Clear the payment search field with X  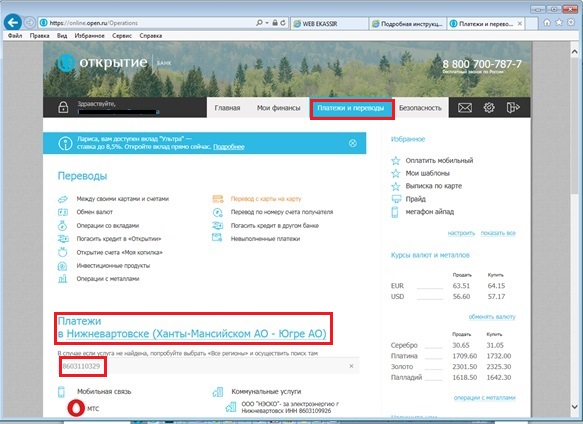click(x=351, y=366)
